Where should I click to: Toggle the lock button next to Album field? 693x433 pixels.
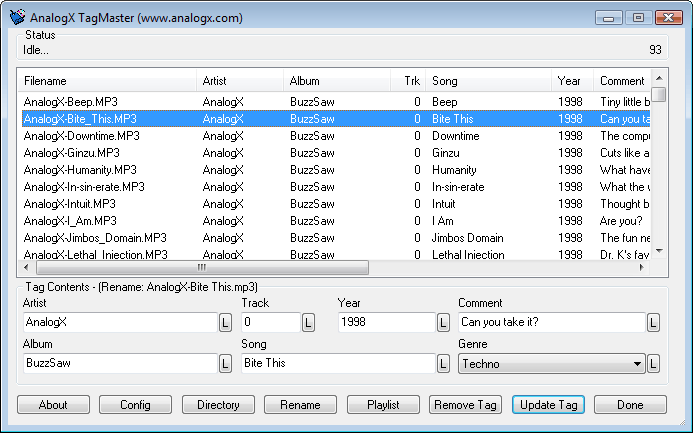click(x=225, y=364)
